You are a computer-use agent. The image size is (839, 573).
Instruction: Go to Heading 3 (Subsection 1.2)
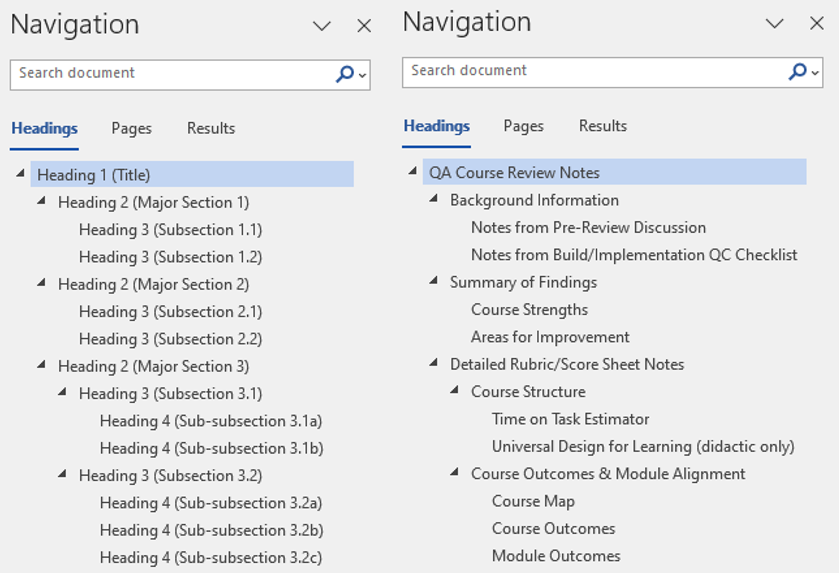[x=171, y=257]
